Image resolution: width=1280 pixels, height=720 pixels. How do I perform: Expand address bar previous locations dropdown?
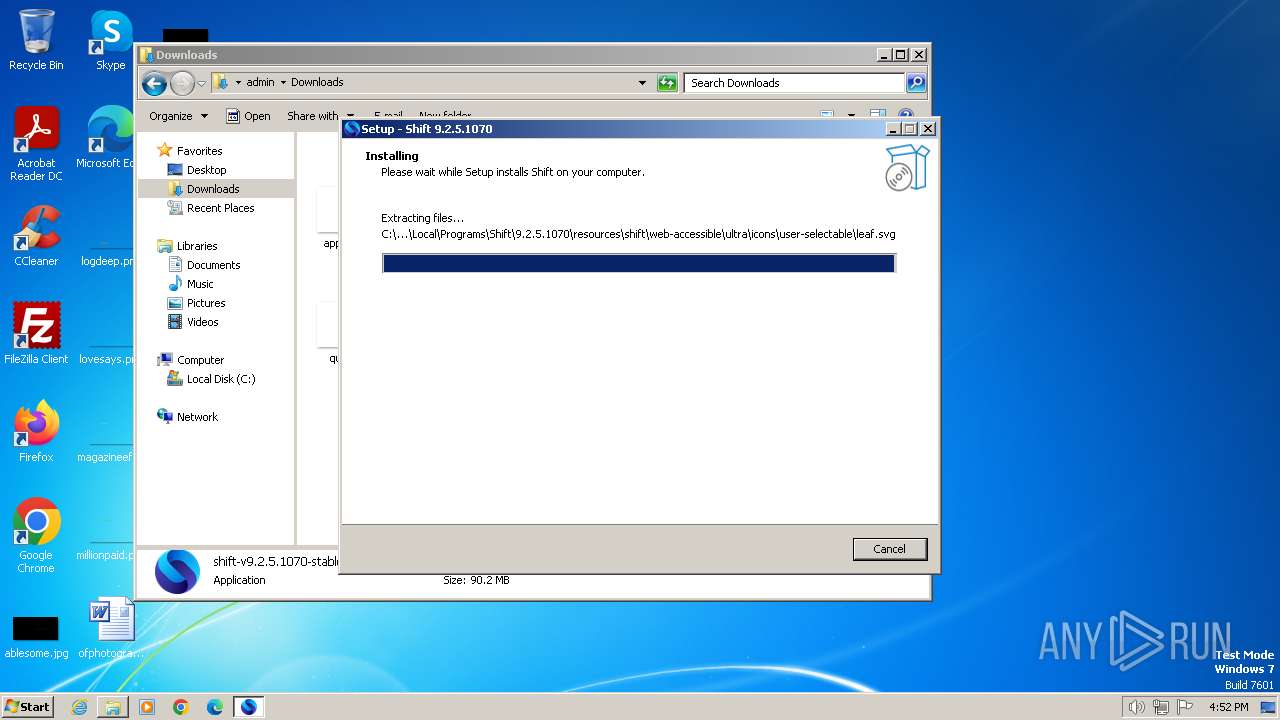[x=642, y=83]
